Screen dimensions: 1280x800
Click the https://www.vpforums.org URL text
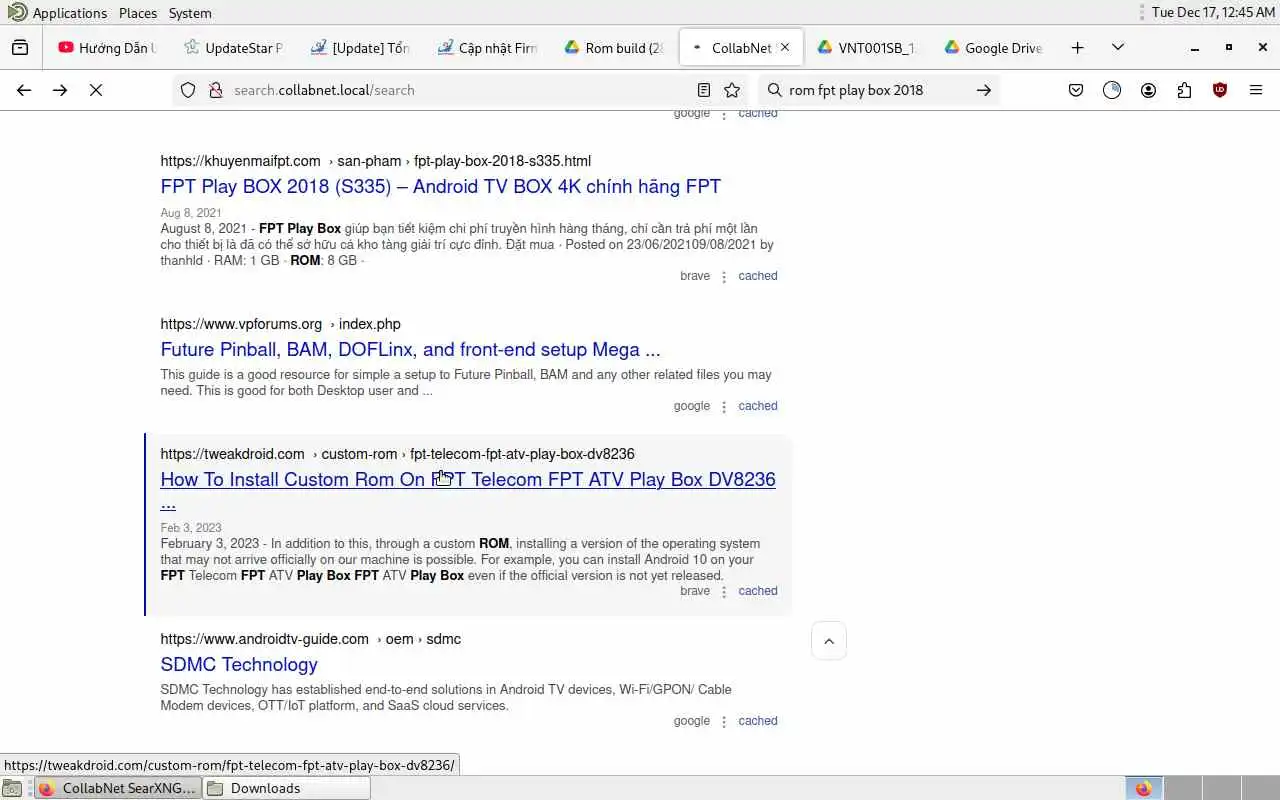pyautogui.click(x=241, y=324)
